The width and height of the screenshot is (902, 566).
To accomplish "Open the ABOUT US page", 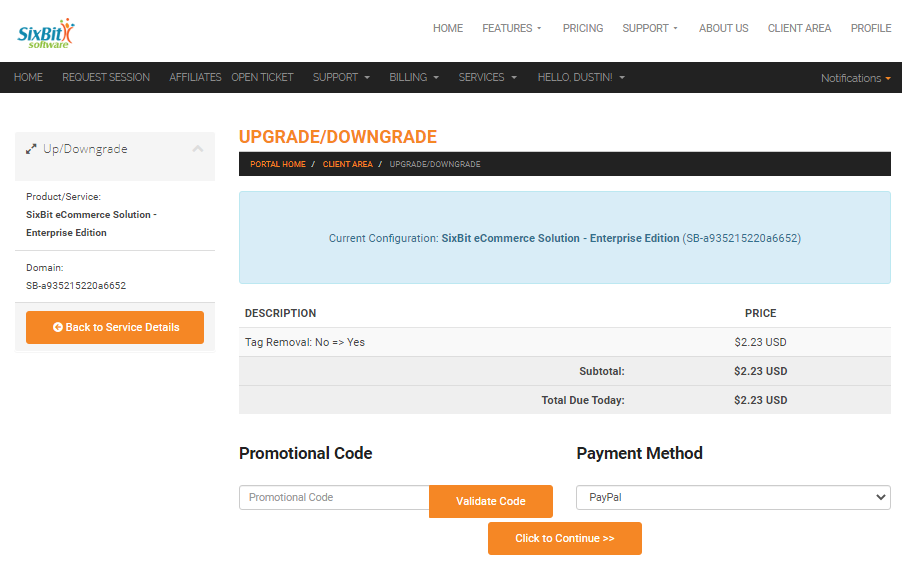I will (724, 28).
